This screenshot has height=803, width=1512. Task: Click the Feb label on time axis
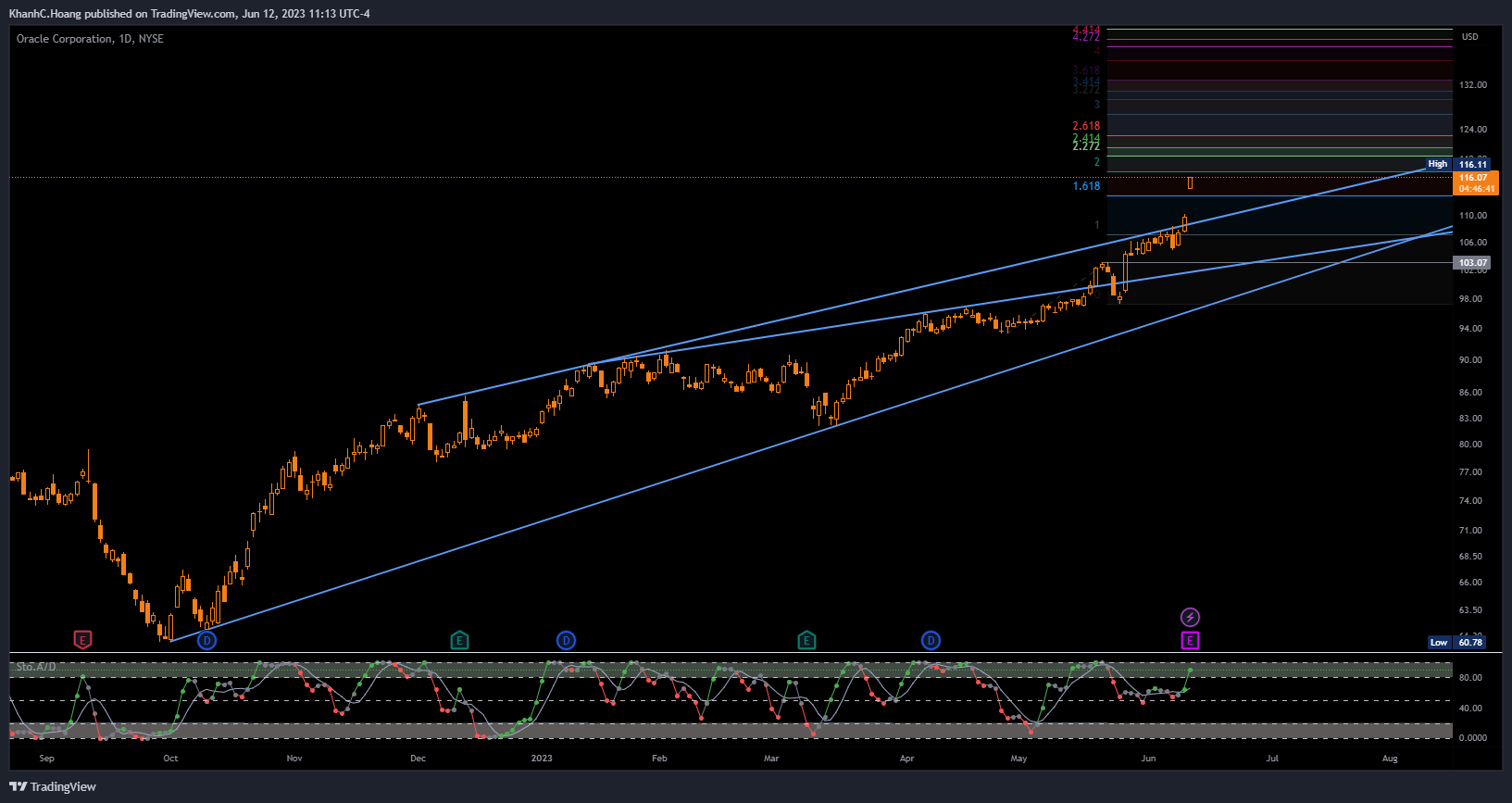coord(659,759)
